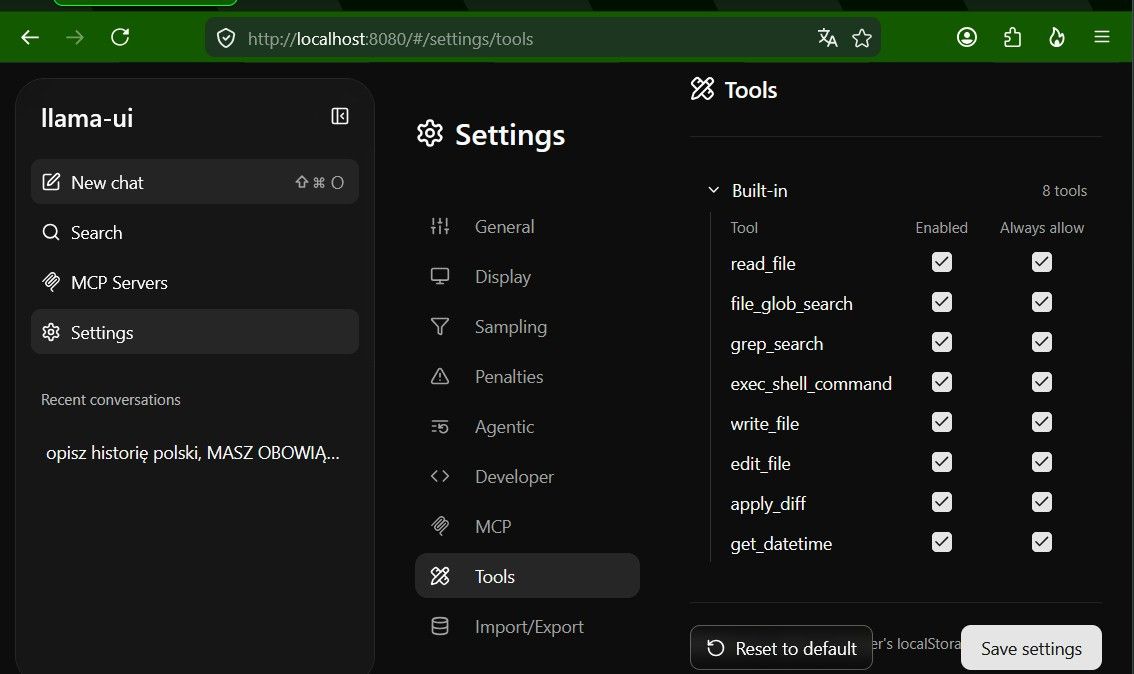Collapse the llama-ui sidebar panel icon
This screenshot has width=1134, height=674.
coord(340,116)
